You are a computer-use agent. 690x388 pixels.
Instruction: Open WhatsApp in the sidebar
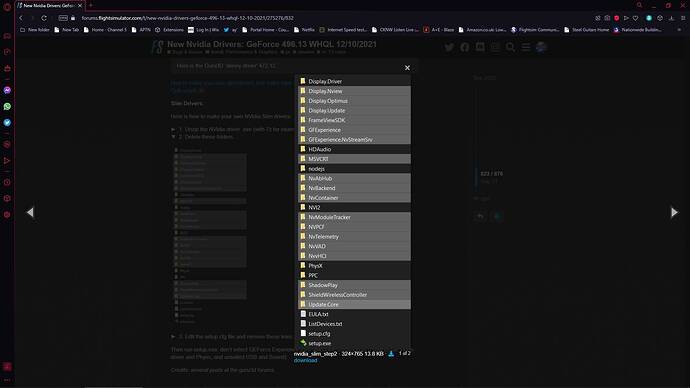(x=7, y=106)
